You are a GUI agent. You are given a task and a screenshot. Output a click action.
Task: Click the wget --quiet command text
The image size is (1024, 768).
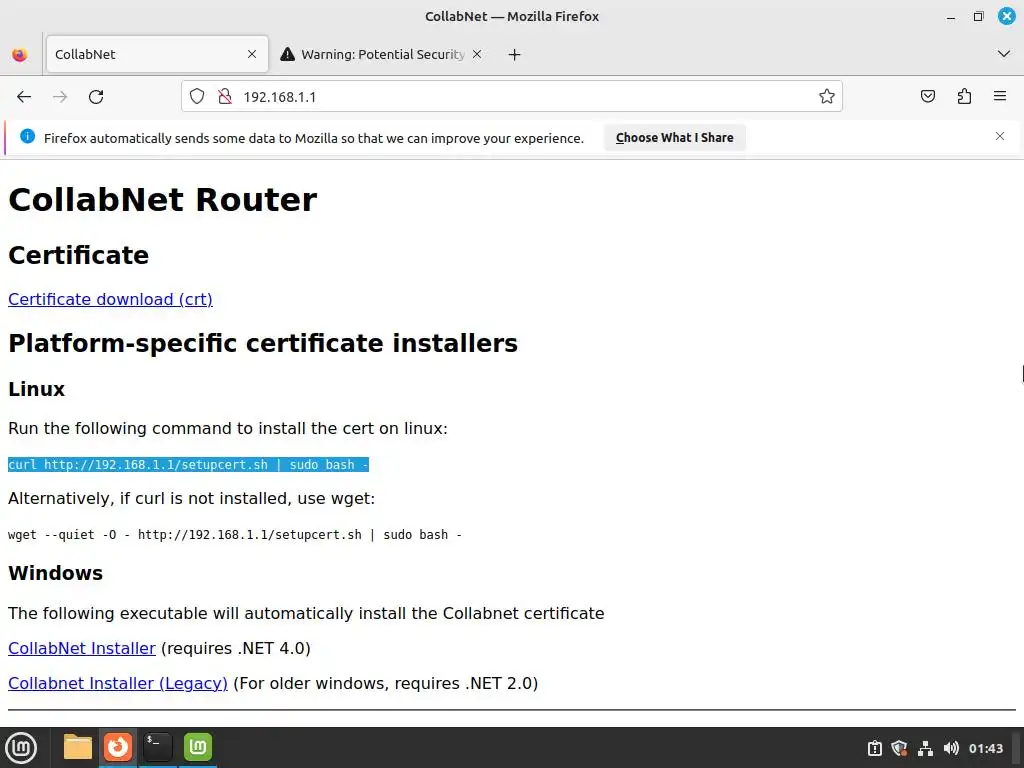[x=234, y=534]
